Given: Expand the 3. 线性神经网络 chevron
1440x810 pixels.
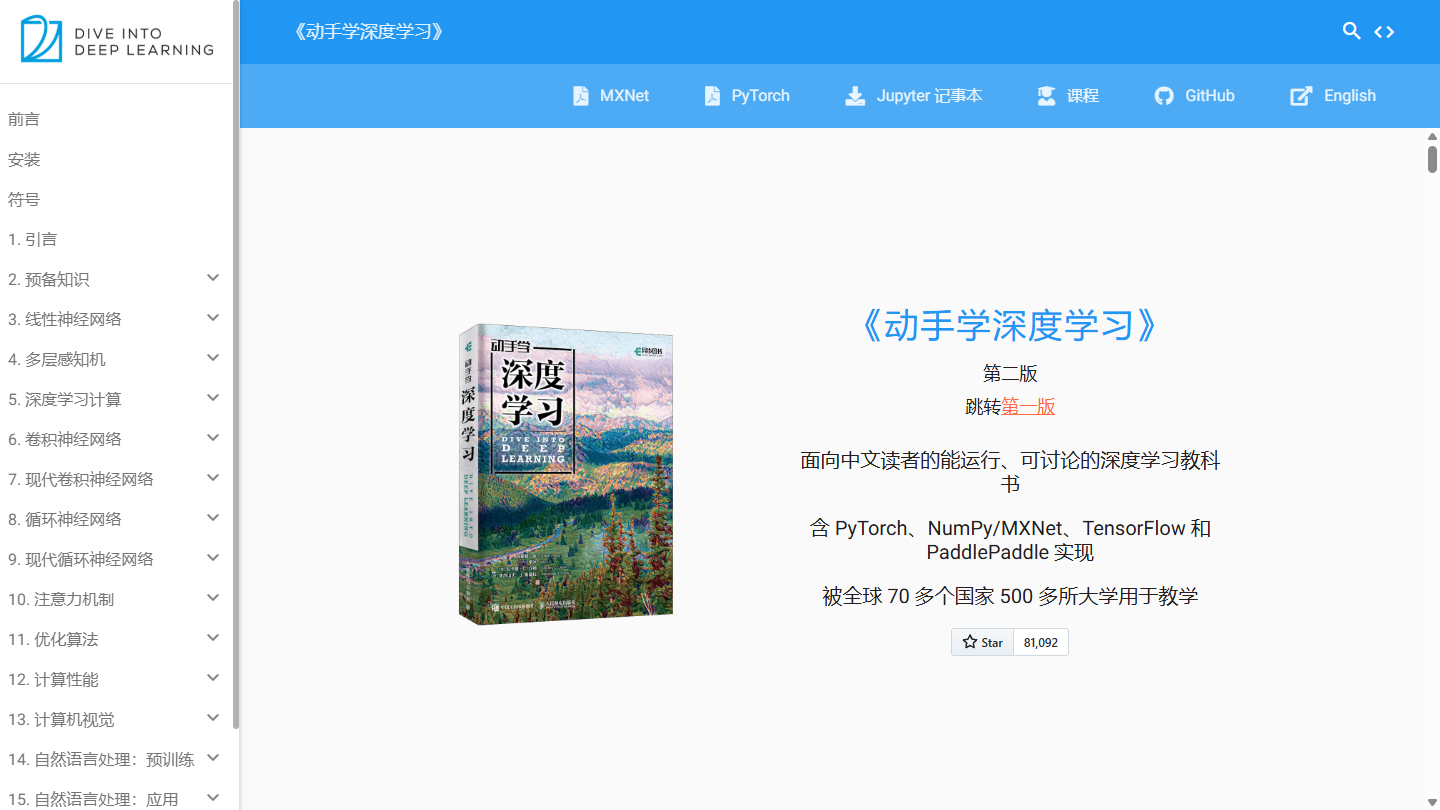Looking at the screenshot, I should [213, 318].
